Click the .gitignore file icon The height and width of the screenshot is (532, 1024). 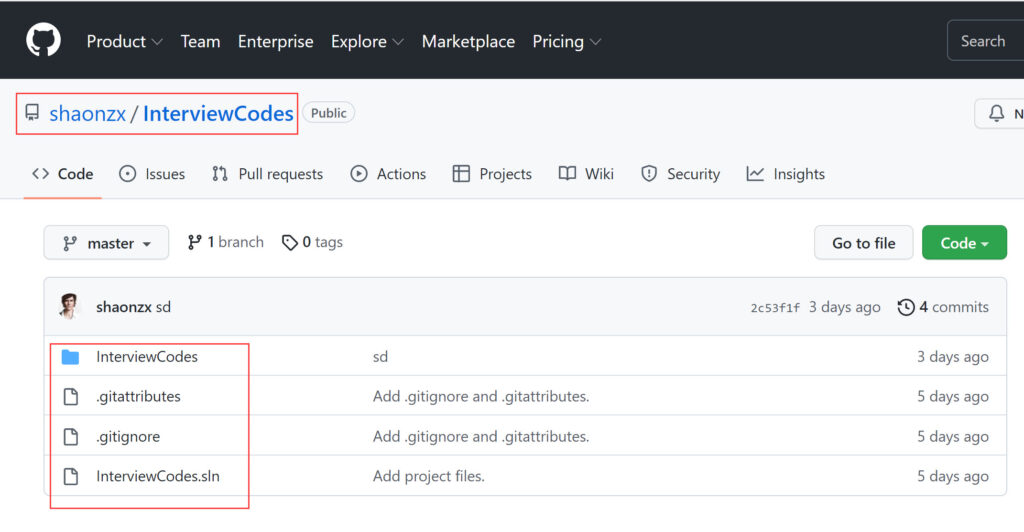tap(70, 437)
